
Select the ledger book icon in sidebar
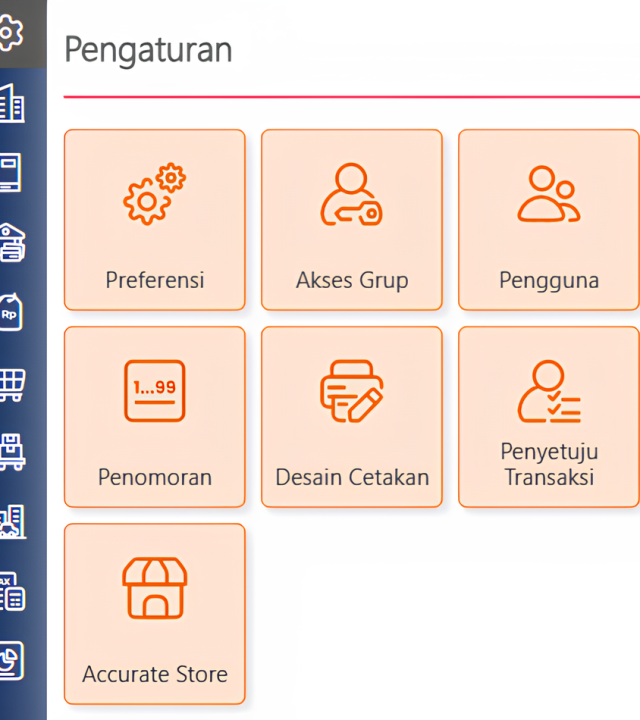[x=11, y=173]
